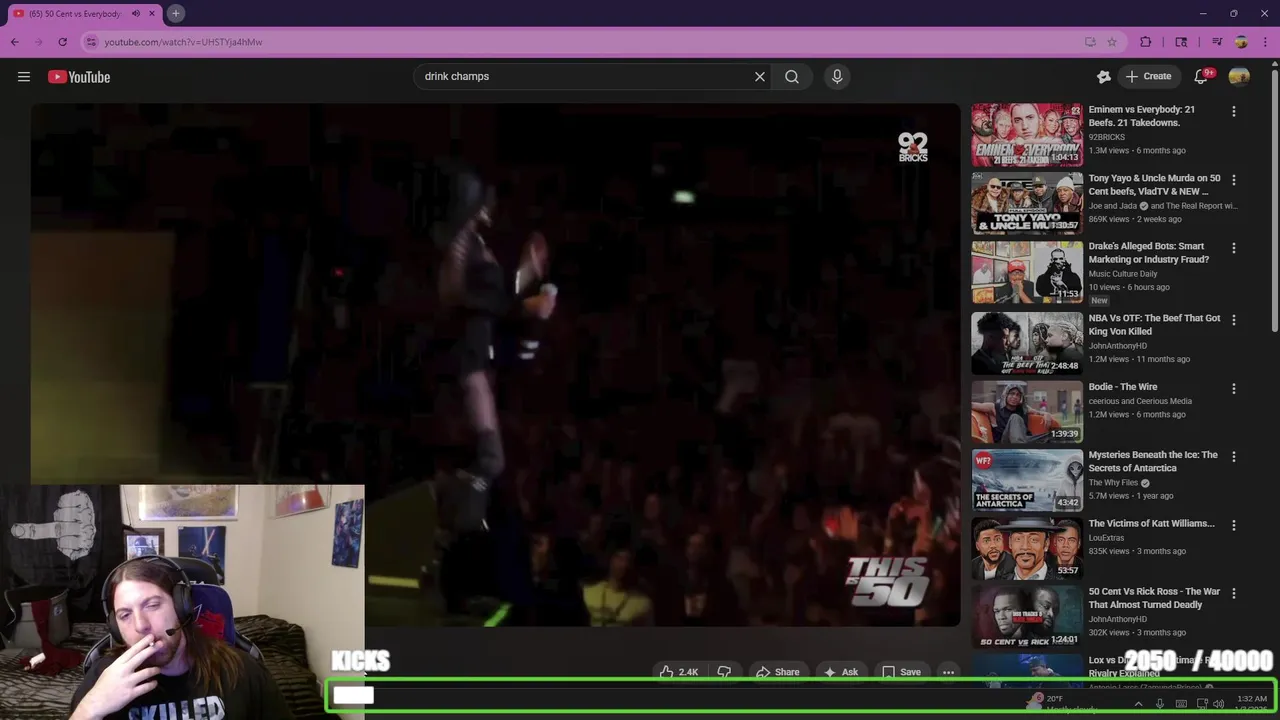Open Victims of Katt Williams thumbnail
Image resolution: width=1280 pixels, height=720 pixels.
click(x=1027, y=548)
